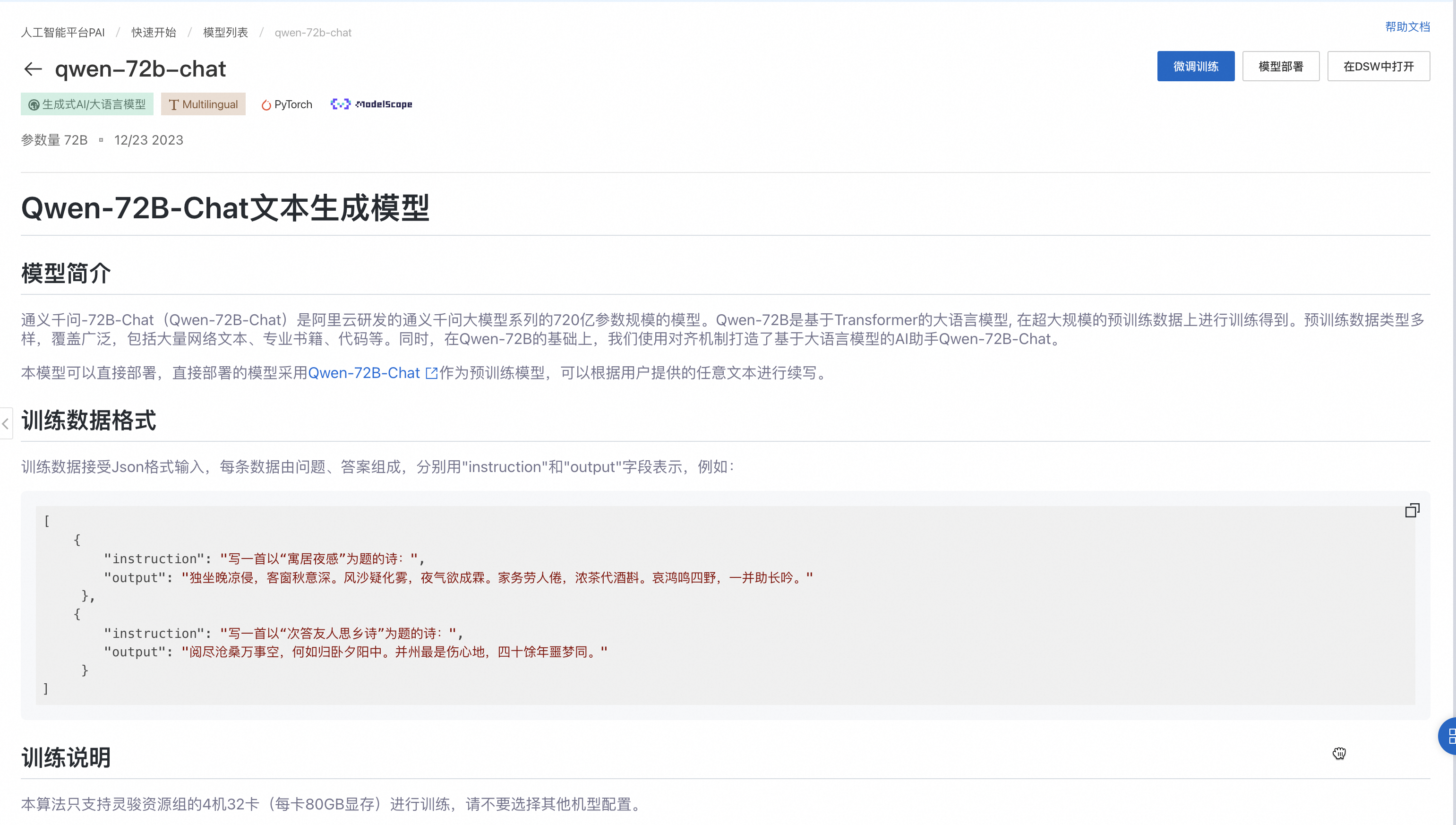Follow the Qwen-72B-Chat hyperlink in text
Image resolution: width=1456 pixels, height=825 pixels.
(363, 373)
